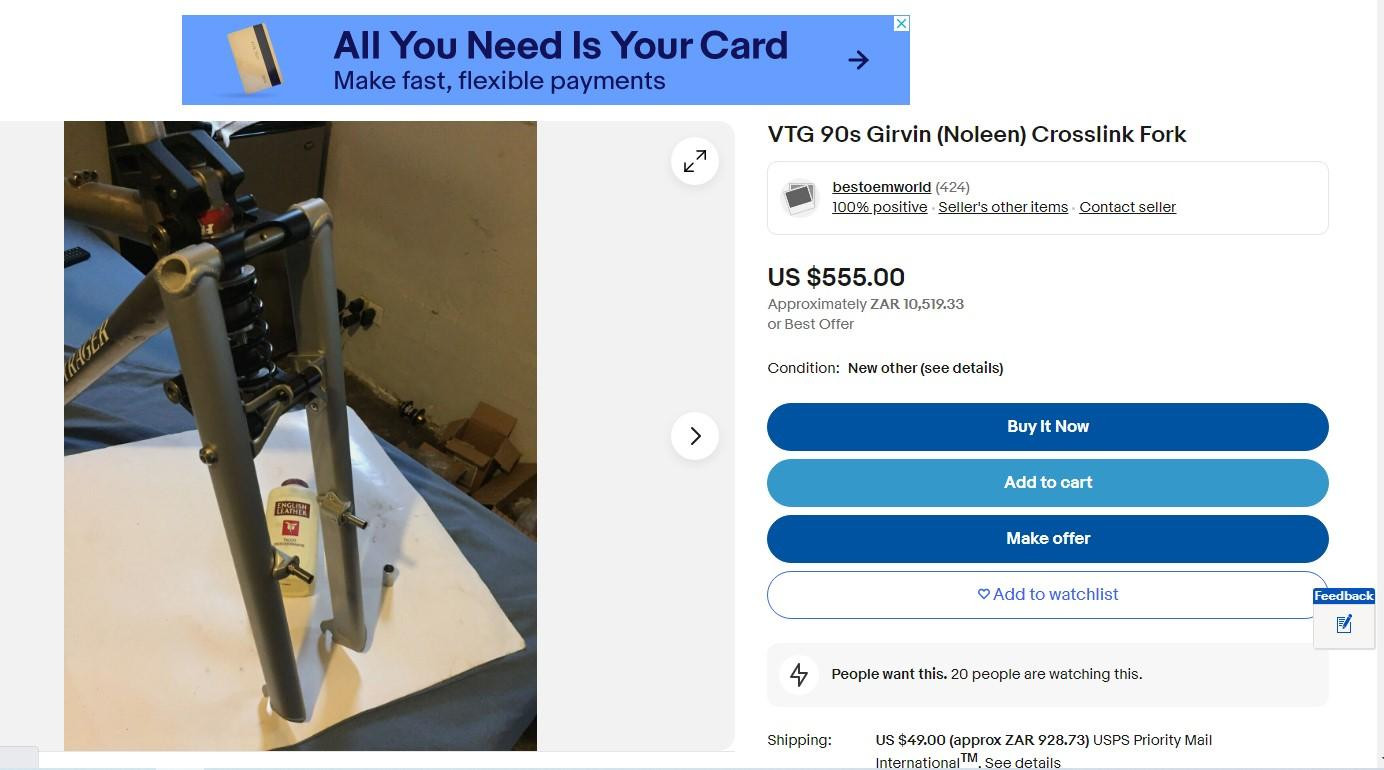Browse Seller's other items
This screenshot has height=770, width=1384.
1003,207
